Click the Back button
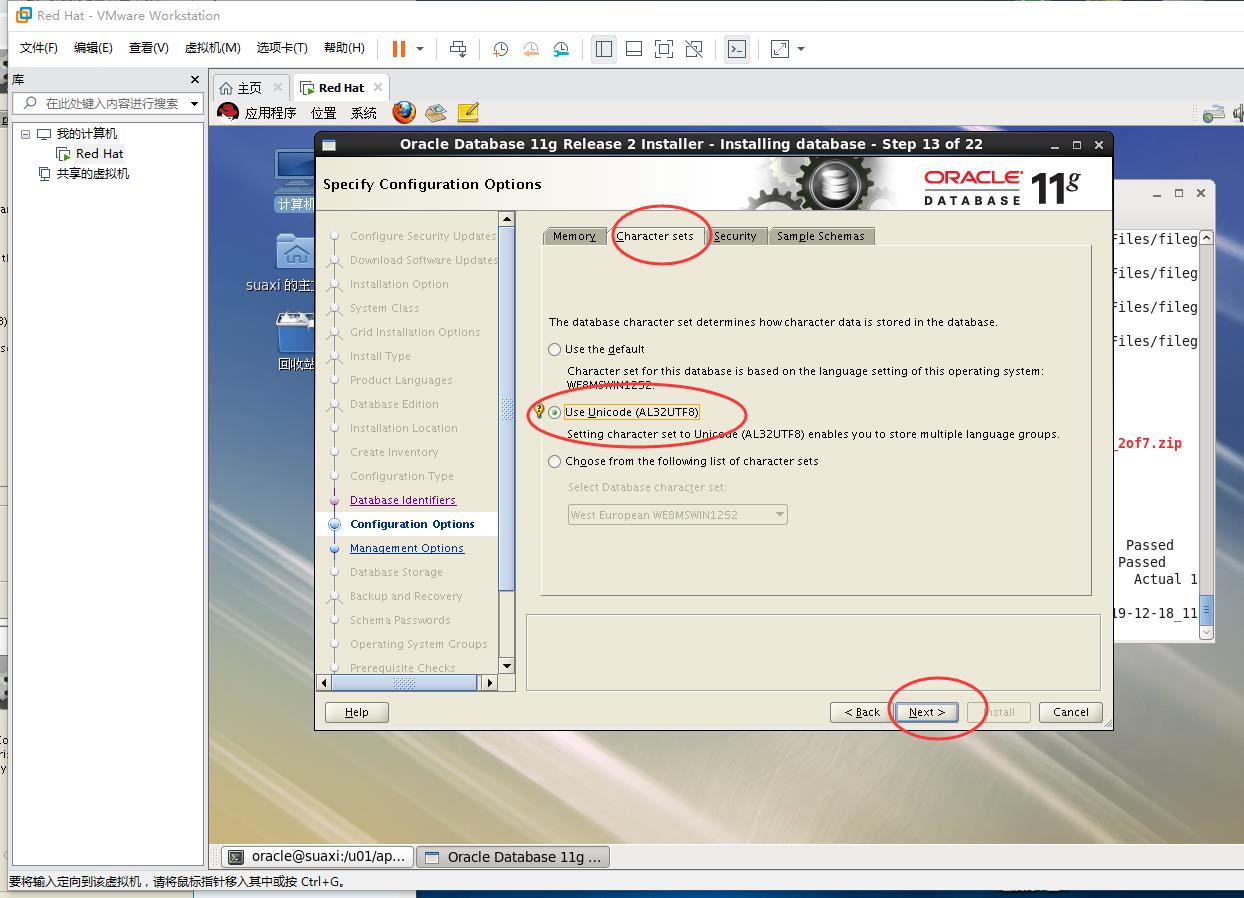1244x898 pixels. coord(862,712)
